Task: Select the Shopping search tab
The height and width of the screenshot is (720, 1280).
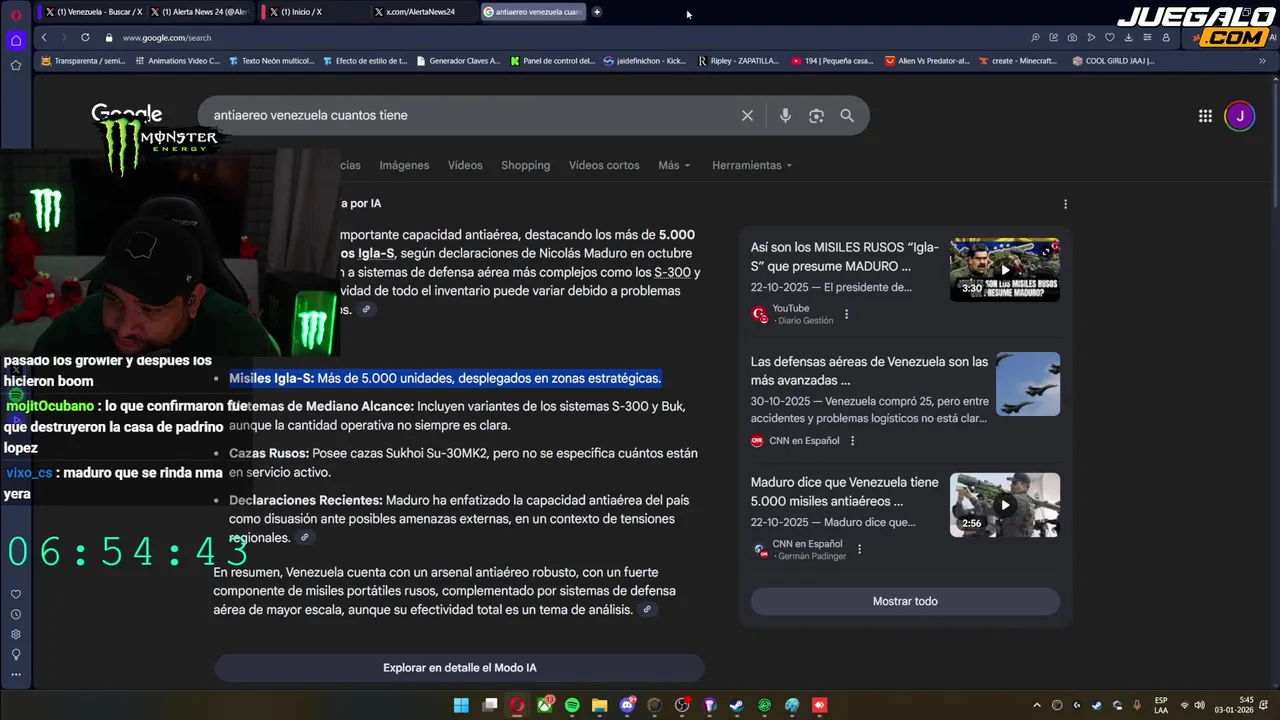Action: coord(526,165)
